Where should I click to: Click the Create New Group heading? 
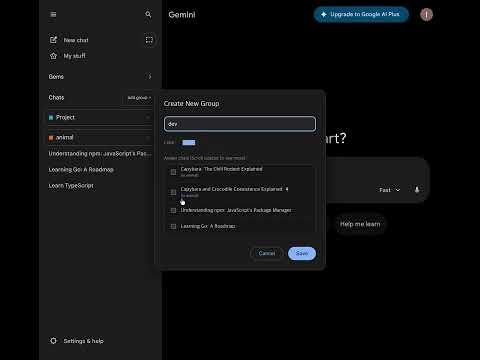191,104
